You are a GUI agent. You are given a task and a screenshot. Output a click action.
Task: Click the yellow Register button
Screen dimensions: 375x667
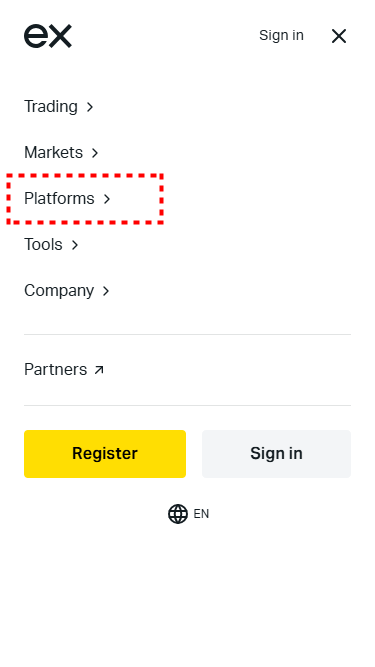(105, 454)
